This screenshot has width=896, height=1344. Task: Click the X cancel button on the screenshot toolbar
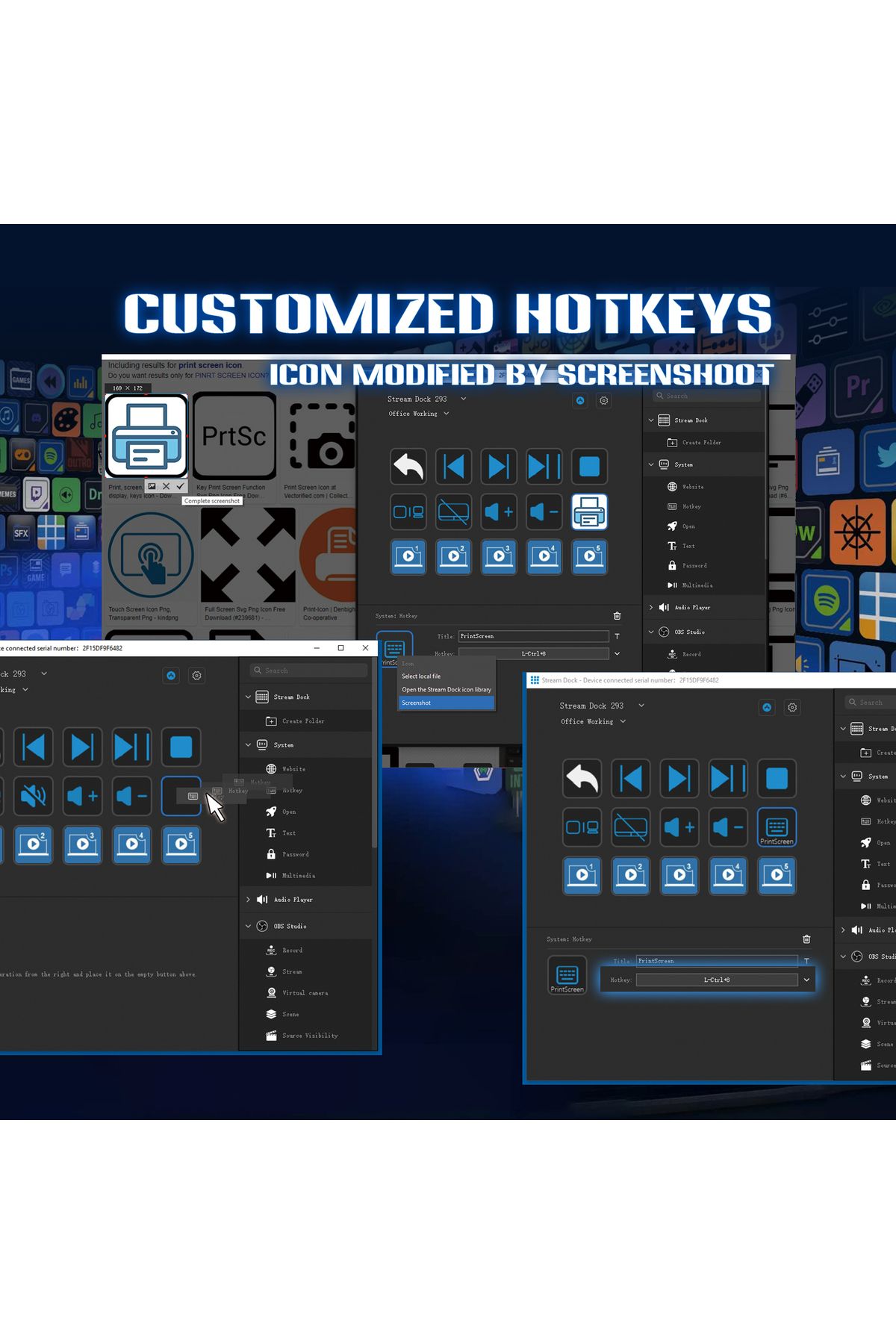click(x=166, y=486)
